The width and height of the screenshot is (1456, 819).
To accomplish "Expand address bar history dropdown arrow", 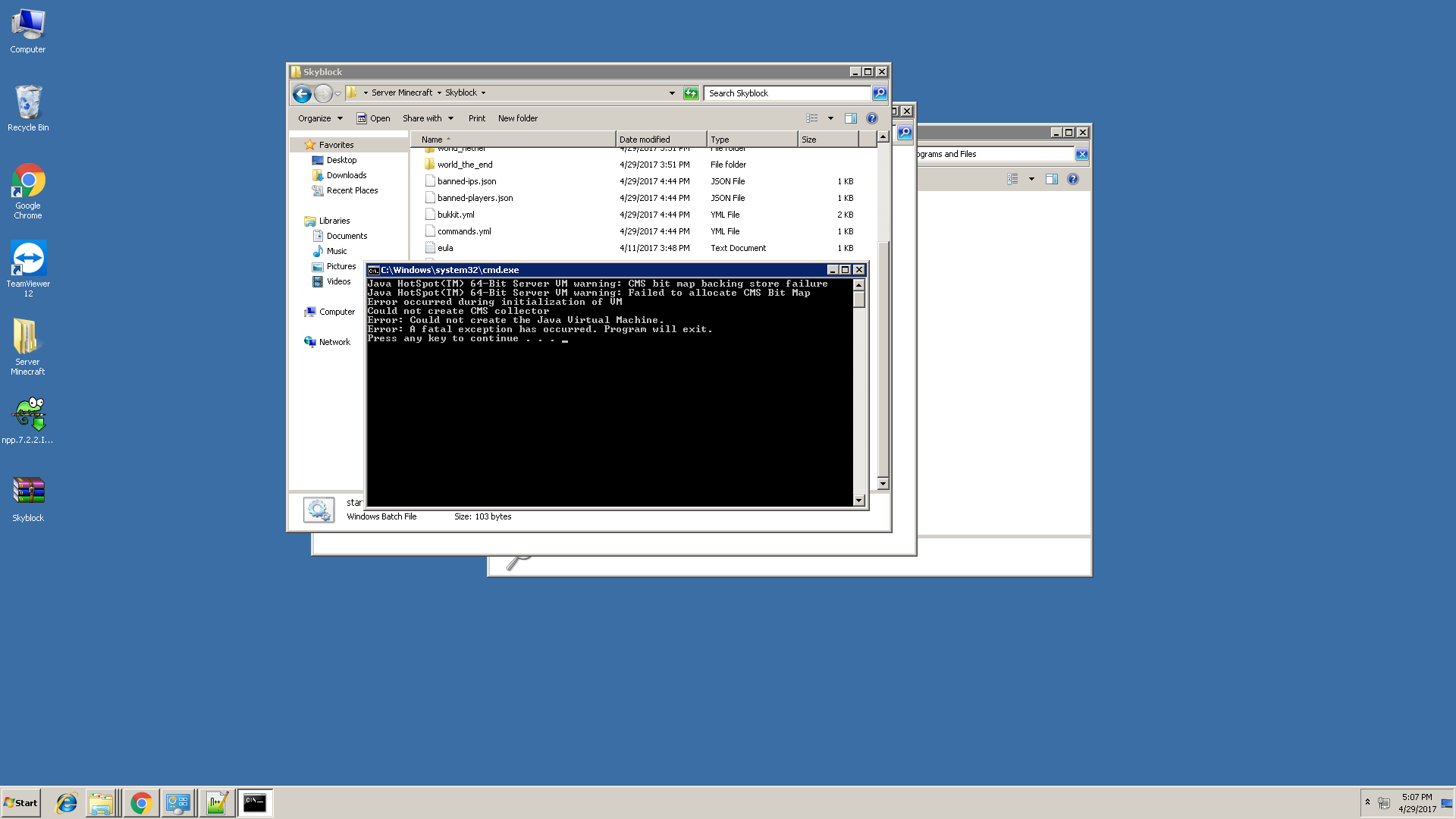I will 672,93.
